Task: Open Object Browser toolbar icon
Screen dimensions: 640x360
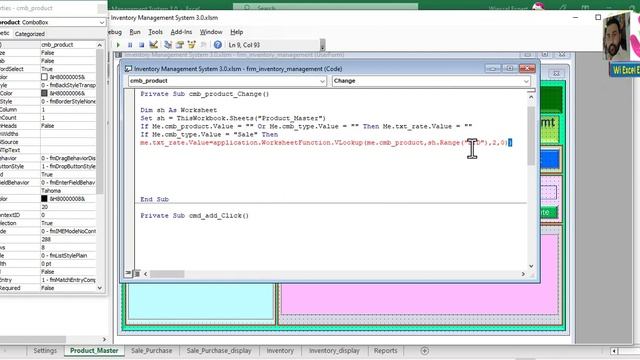Action: [191, 45]
